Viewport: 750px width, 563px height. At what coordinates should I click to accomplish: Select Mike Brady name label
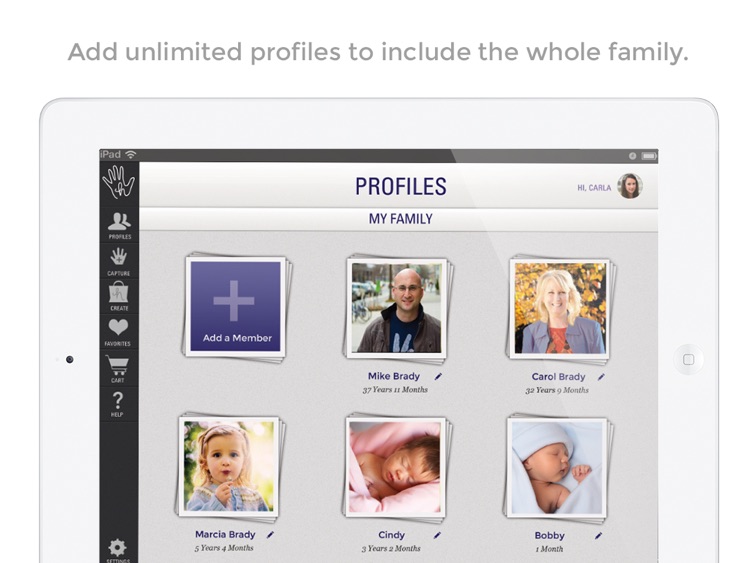pos(394,376)
